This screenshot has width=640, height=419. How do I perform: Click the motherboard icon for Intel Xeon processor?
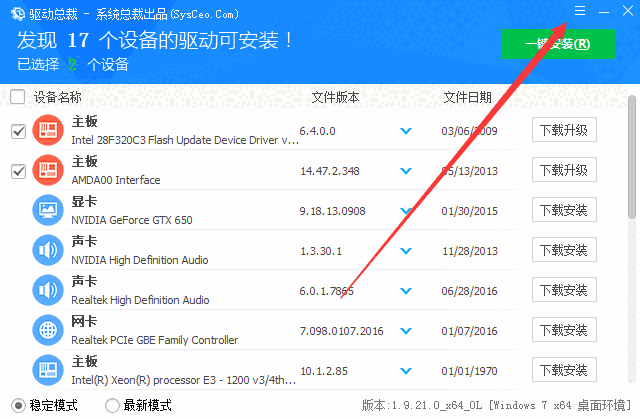coord(48,370)
